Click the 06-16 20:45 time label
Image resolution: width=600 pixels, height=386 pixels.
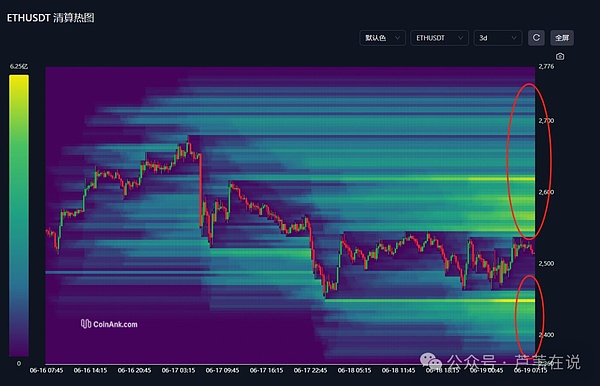(134, 370)
